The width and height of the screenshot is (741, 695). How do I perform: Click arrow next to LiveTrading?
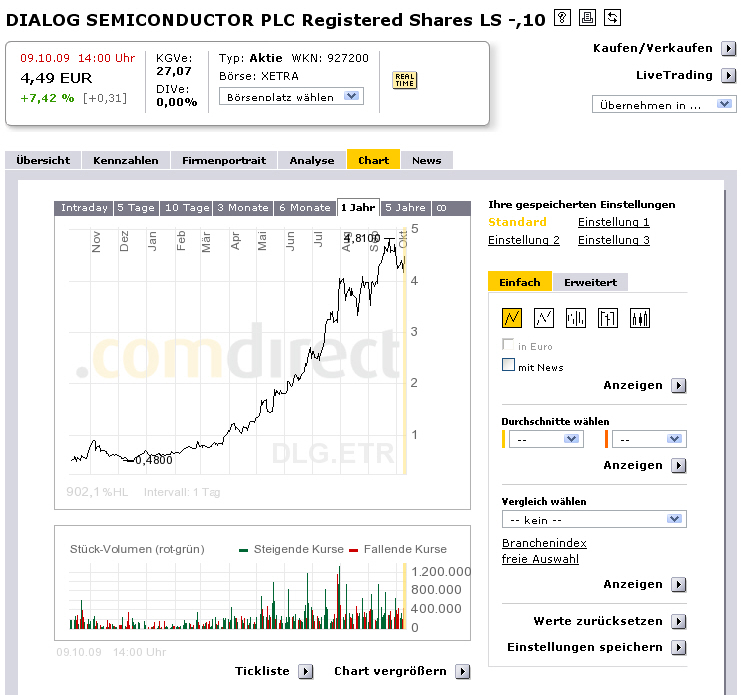point(728,75)
